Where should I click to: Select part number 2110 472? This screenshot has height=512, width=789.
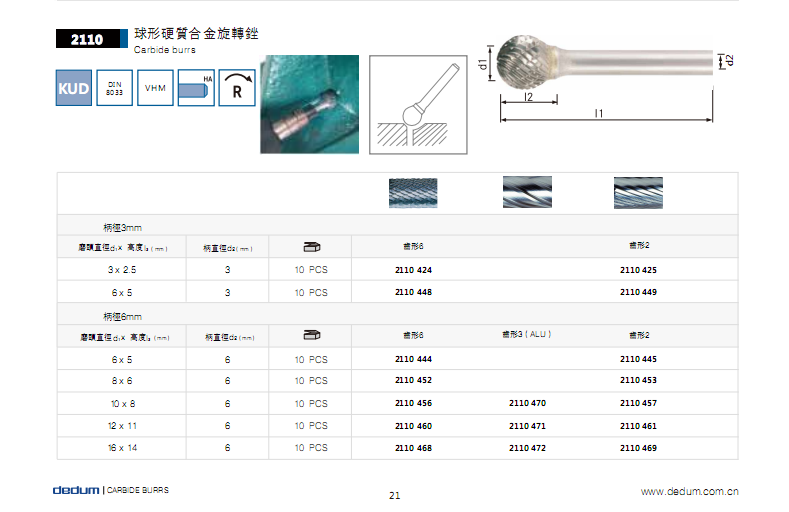[527, 448]
